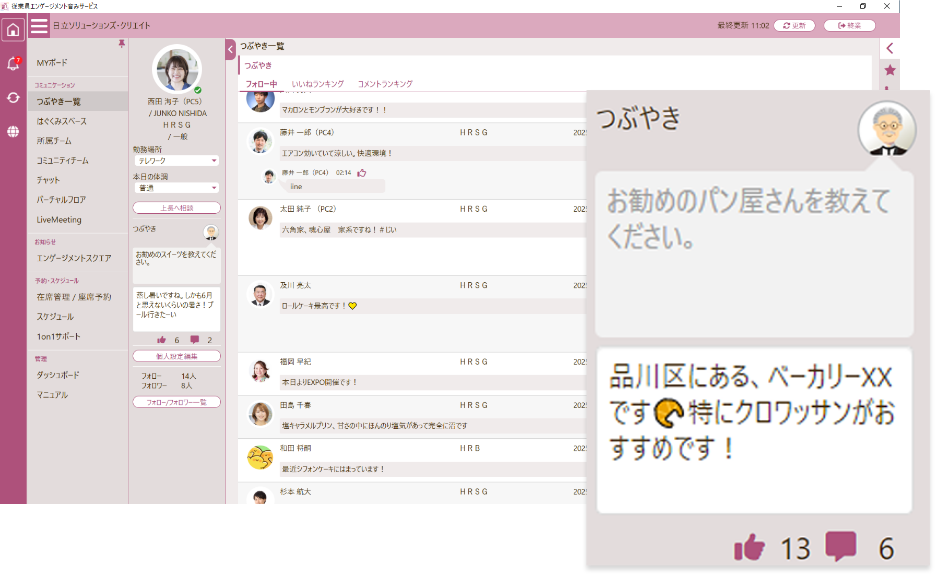This screenshot has width=937, height=577.
Task: Click the large comment bubble icon showing 6
Action: pos(841,546)
